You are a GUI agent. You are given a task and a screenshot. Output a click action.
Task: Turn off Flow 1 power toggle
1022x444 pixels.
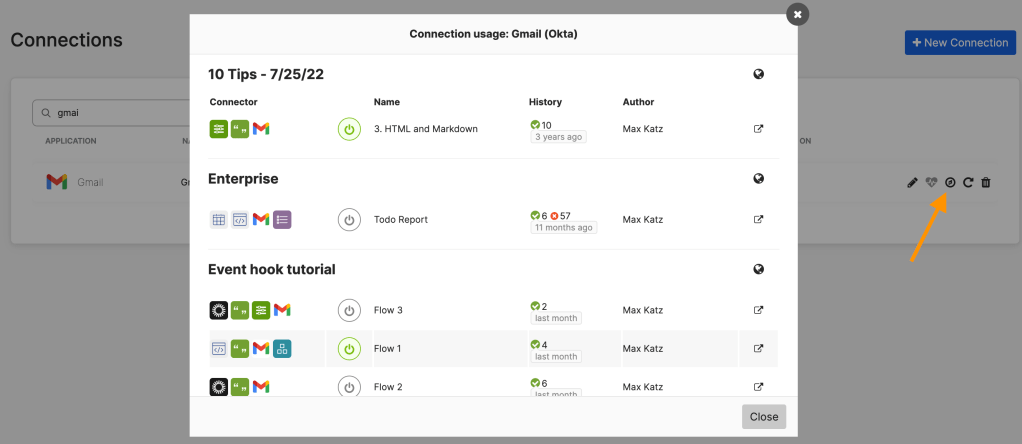(349, 349)
